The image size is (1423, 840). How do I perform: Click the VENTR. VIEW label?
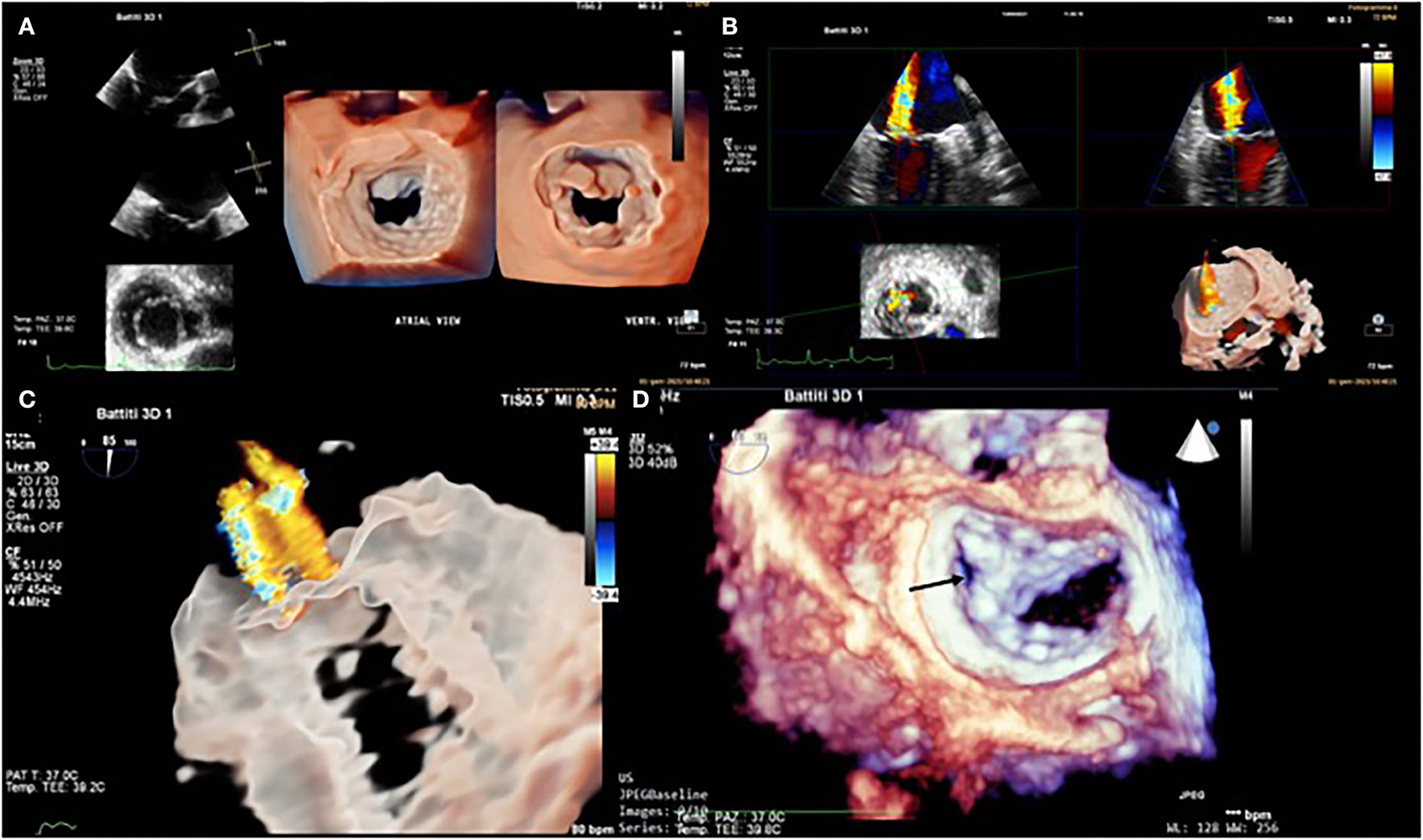650,321
